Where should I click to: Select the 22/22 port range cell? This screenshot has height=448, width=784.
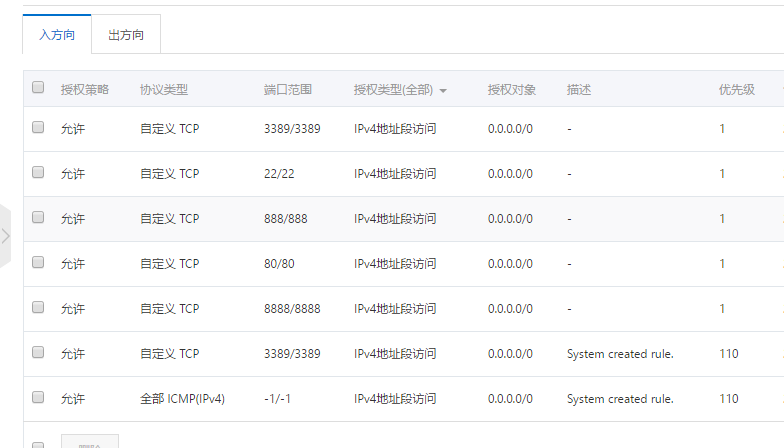[279, 174]
